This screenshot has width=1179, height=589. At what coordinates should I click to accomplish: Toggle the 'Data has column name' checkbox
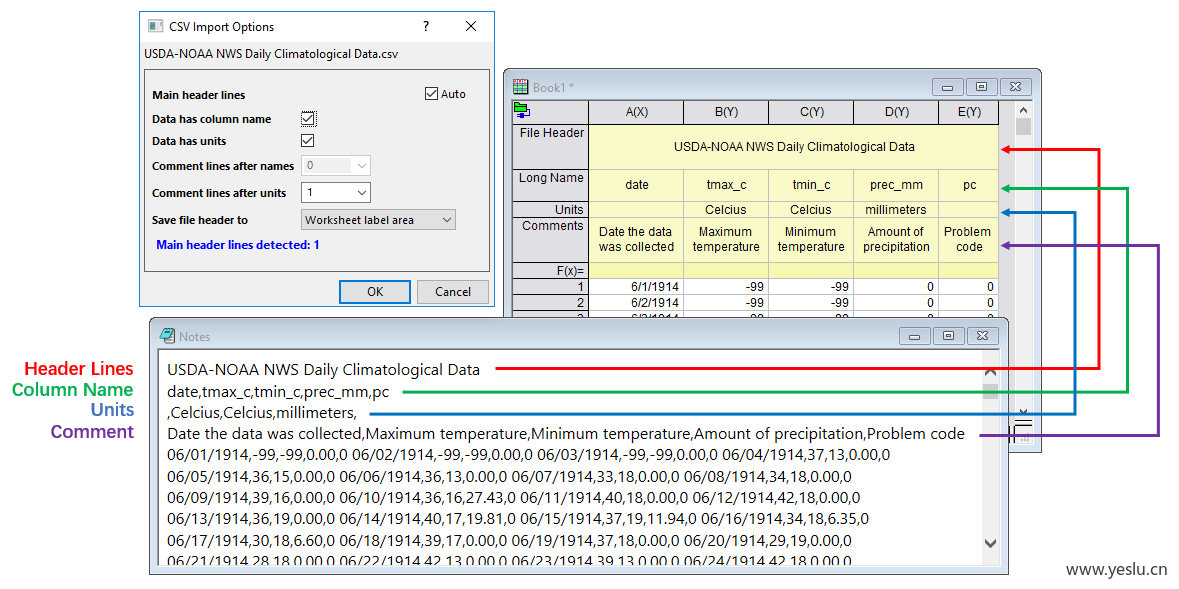tap(308, 119)
